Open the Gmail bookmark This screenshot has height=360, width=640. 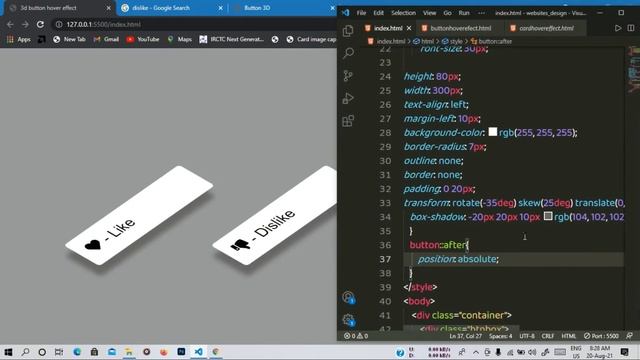coord(106,40)
